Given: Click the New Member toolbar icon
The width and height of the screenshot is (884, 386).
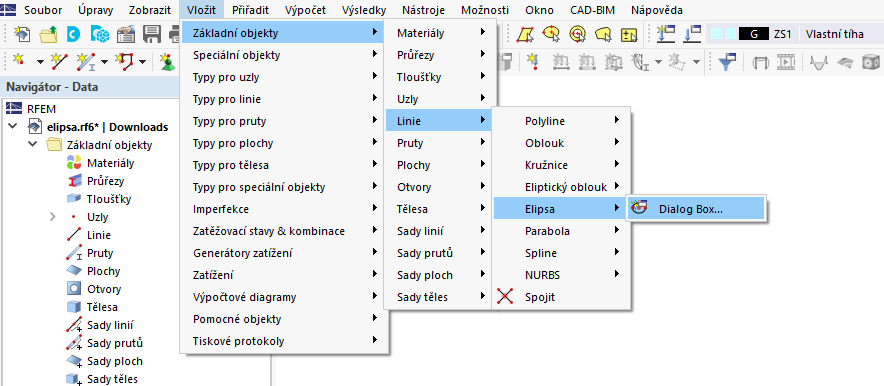Looking at the screenshot, I should click(x=86, y=61).
